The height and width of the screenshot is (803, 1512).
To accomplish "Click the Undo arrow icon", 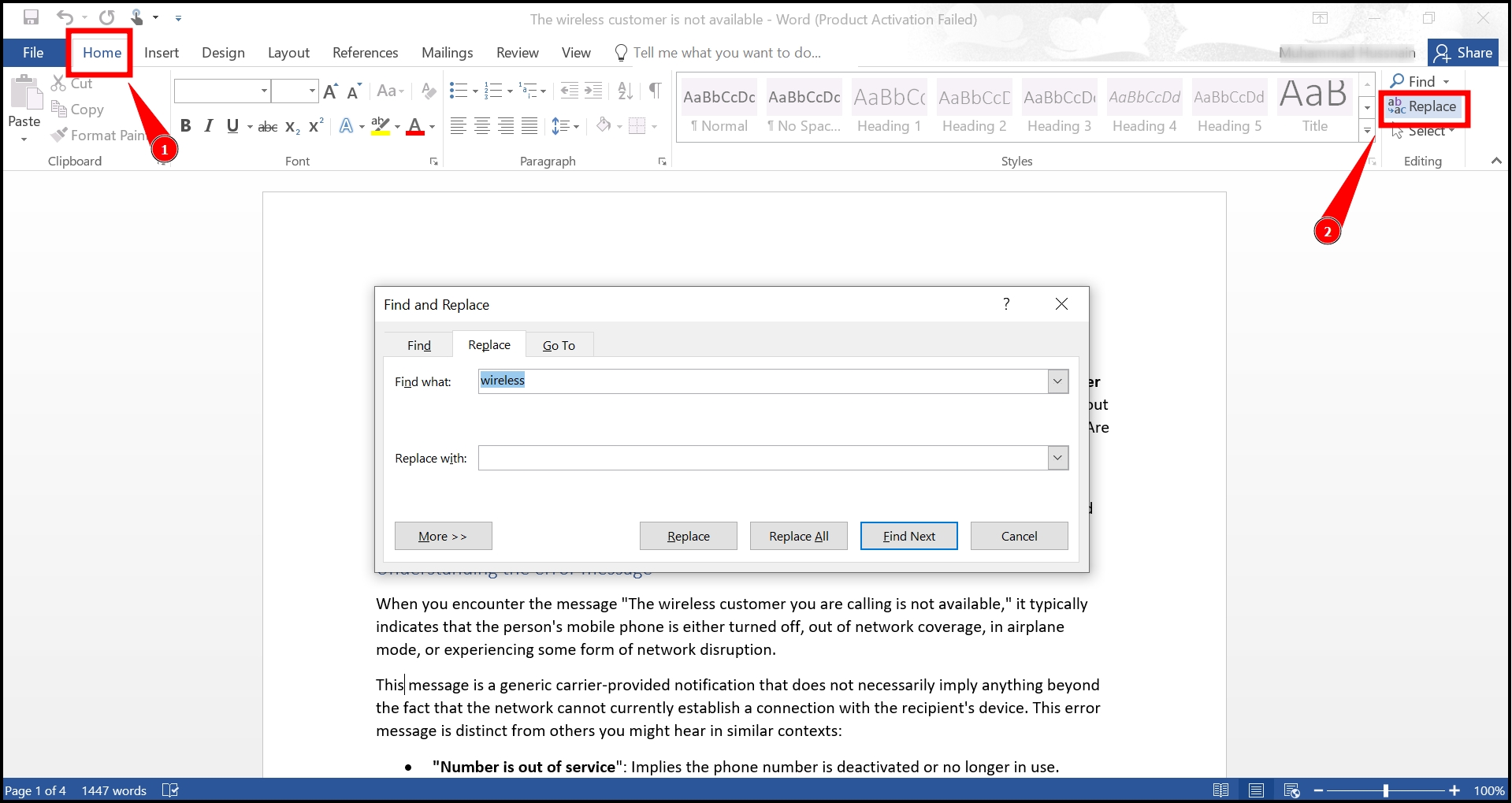I will coord(65,17).
